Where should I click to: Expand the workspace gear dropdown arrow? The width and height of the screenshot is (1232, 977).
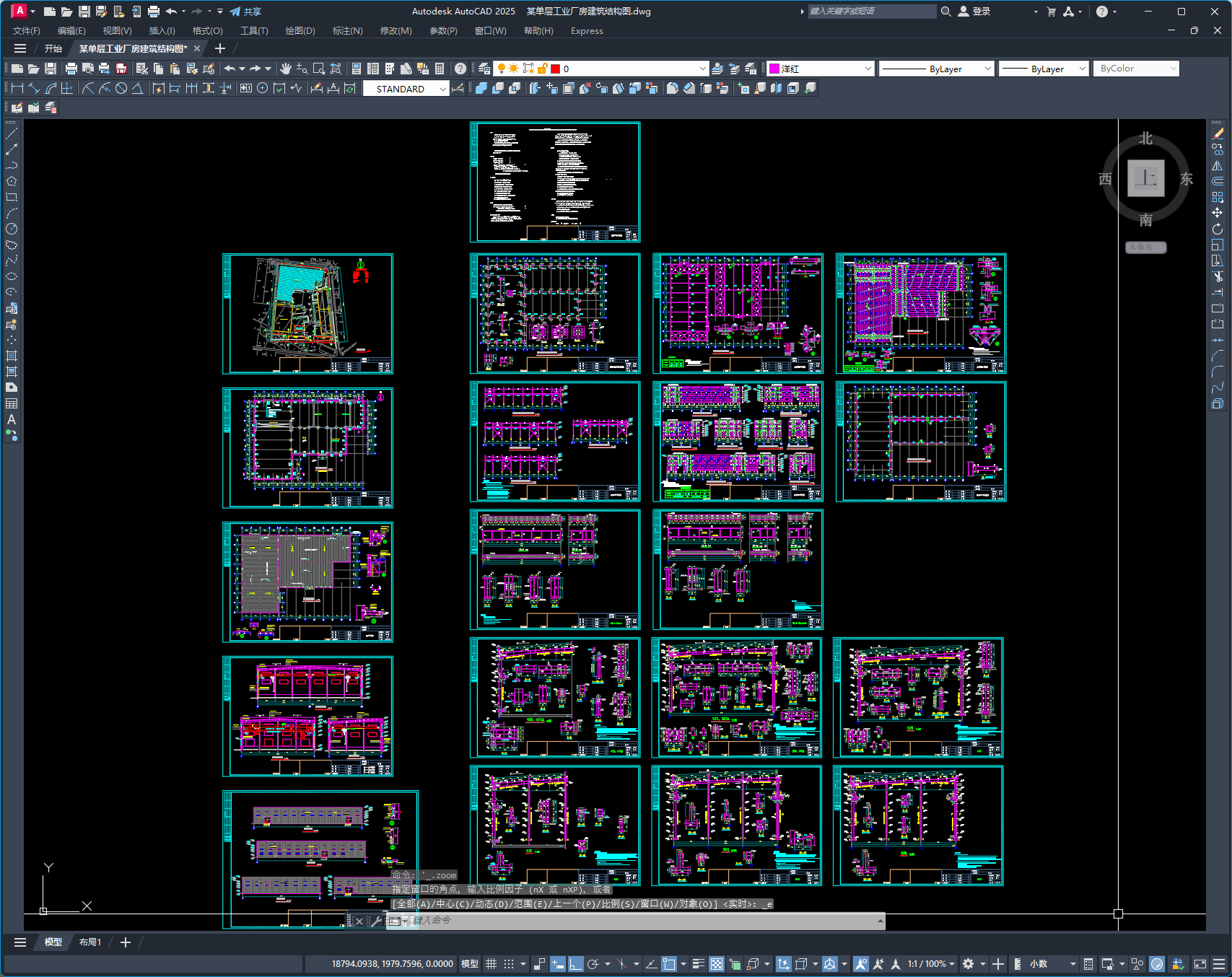tap(982, 964)
